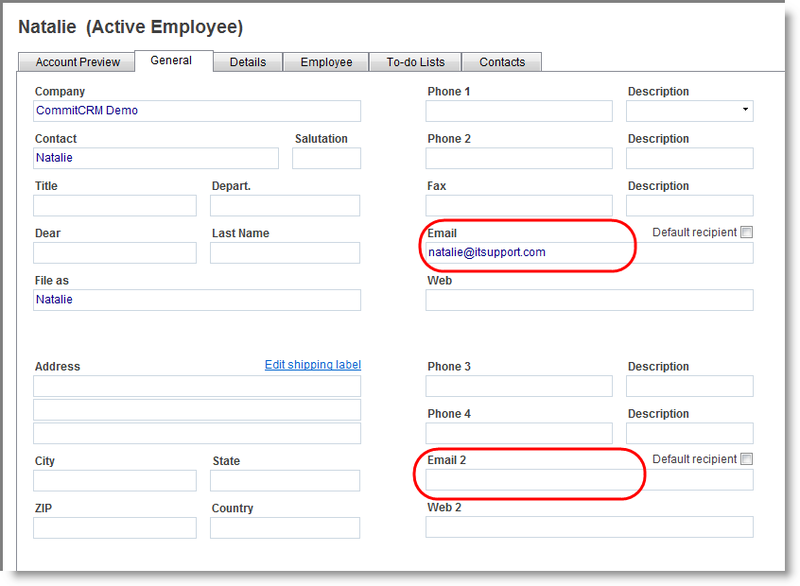Viewport: 800px width, 586px height.
Task: Click into the Web field
Action: [x=589, y=299]
